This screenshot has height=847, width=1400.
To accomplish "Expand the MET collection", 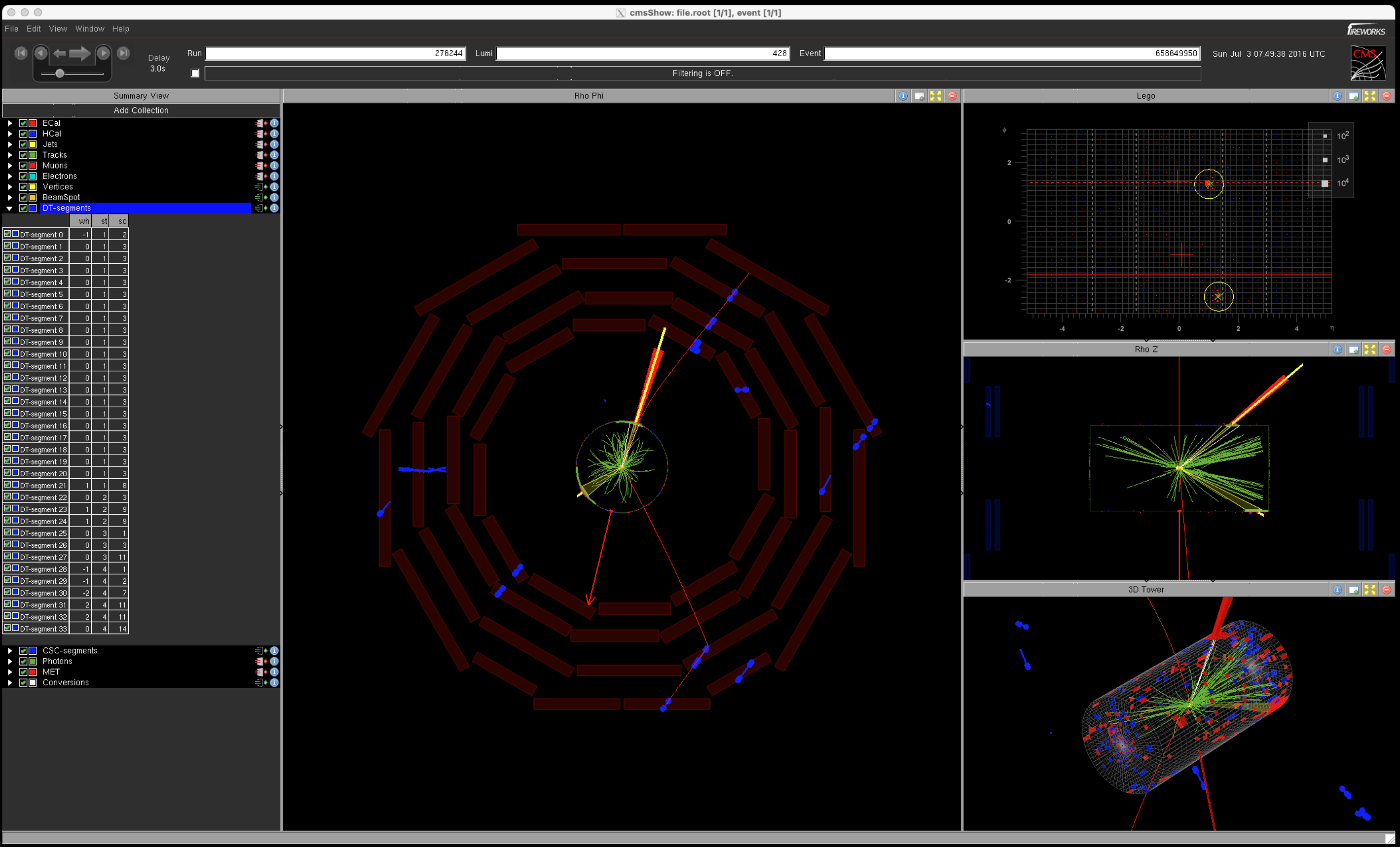I will tap(10, 672).
